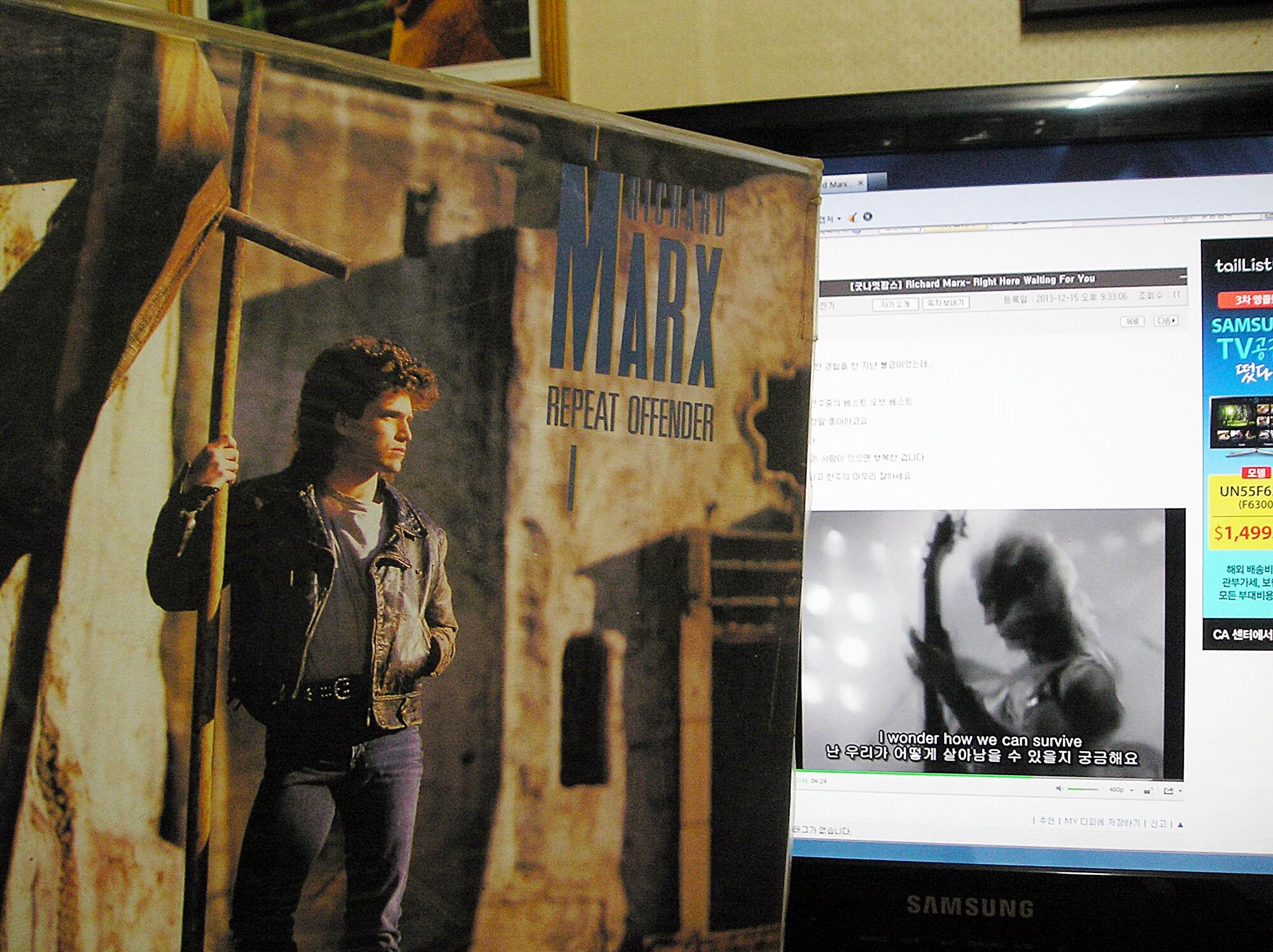Mute the video with the speaker icon
This screenshot has height=952, width=1273.
coord(1060,788)
